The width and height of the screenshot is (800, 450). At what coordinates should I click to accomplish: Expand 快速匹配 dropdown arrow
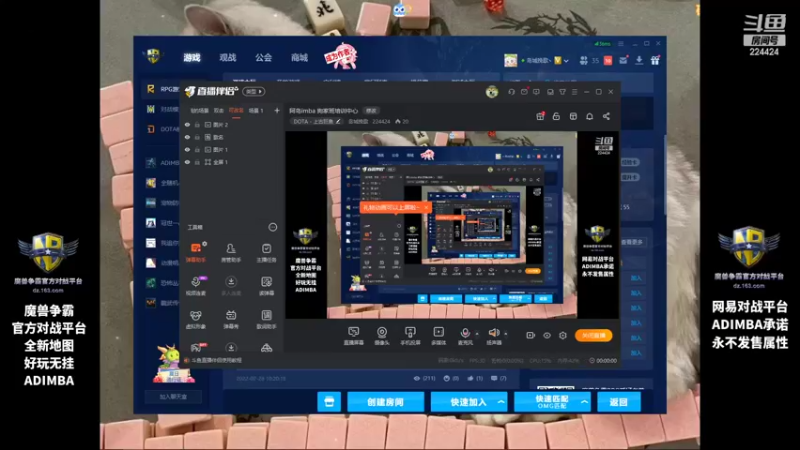(584, 402)
